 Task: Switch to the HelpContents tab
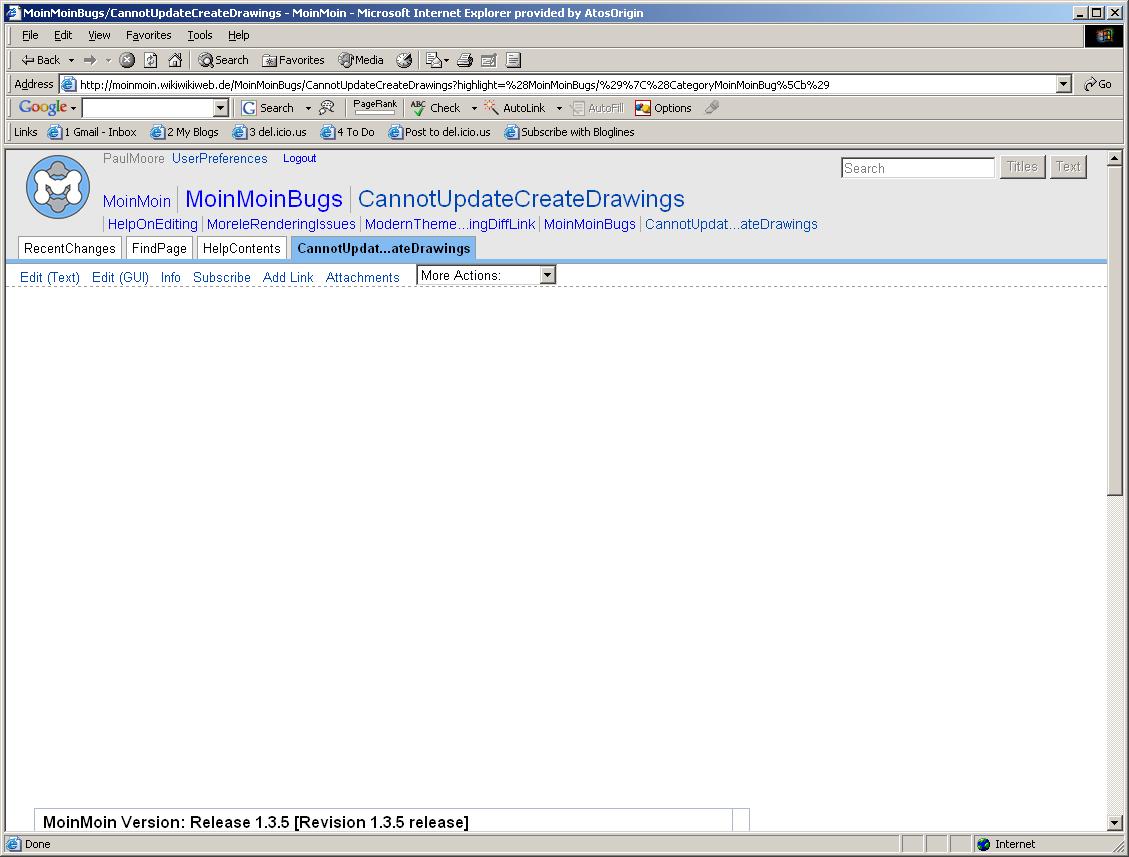tap(241, 248)
